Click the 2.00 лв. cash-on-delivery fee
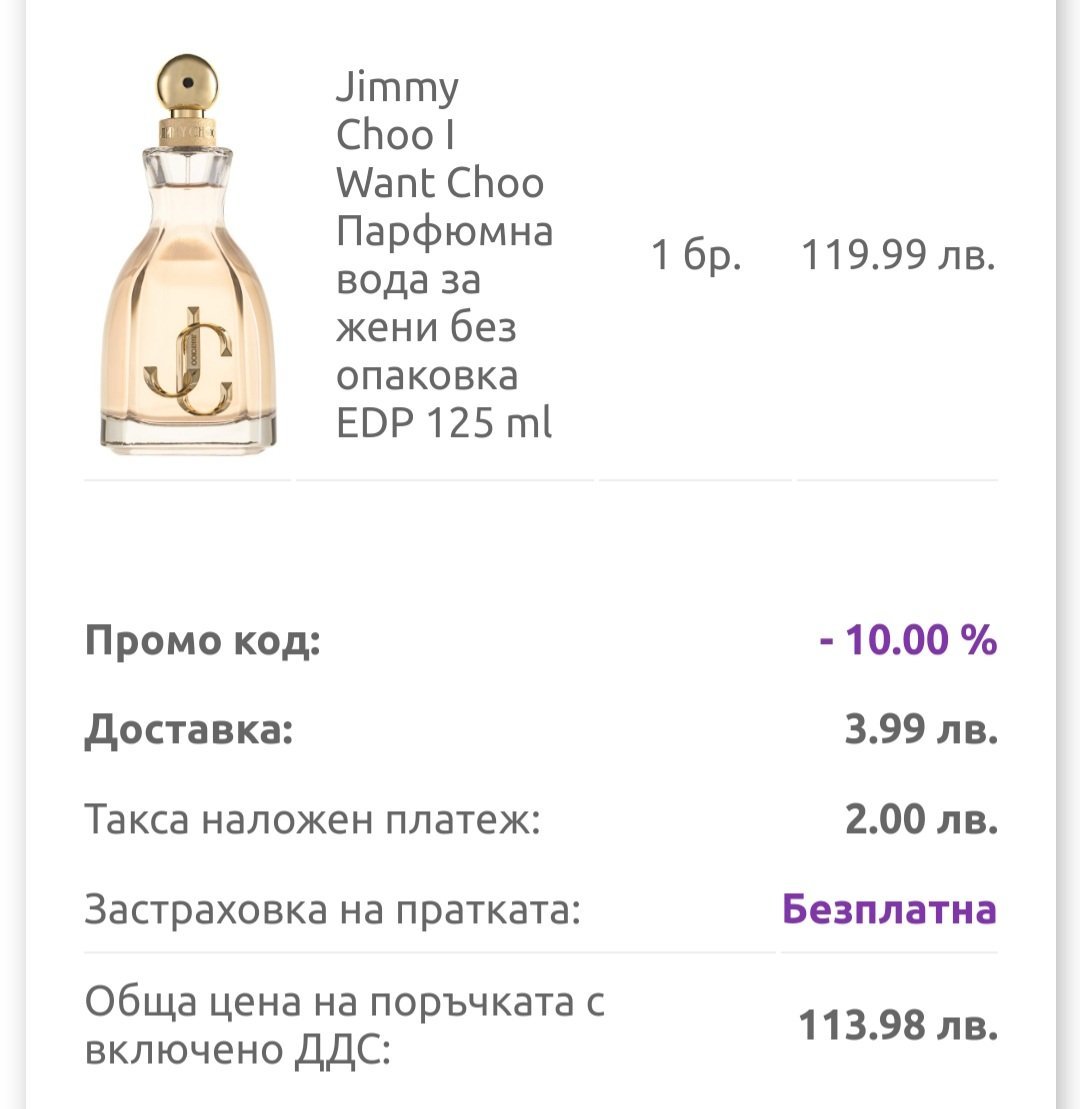Screen dimensions: 1080x1109 (x=921, y=821)
